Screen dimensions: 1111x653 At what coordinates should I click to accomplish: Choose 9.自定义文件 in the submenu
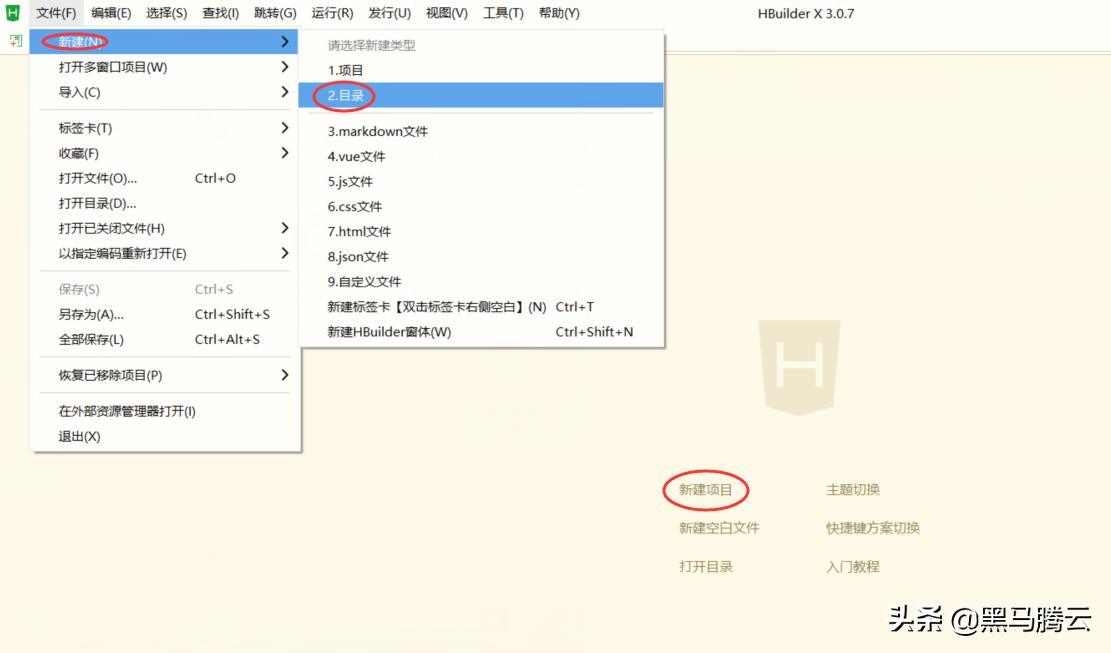point(481,282)
